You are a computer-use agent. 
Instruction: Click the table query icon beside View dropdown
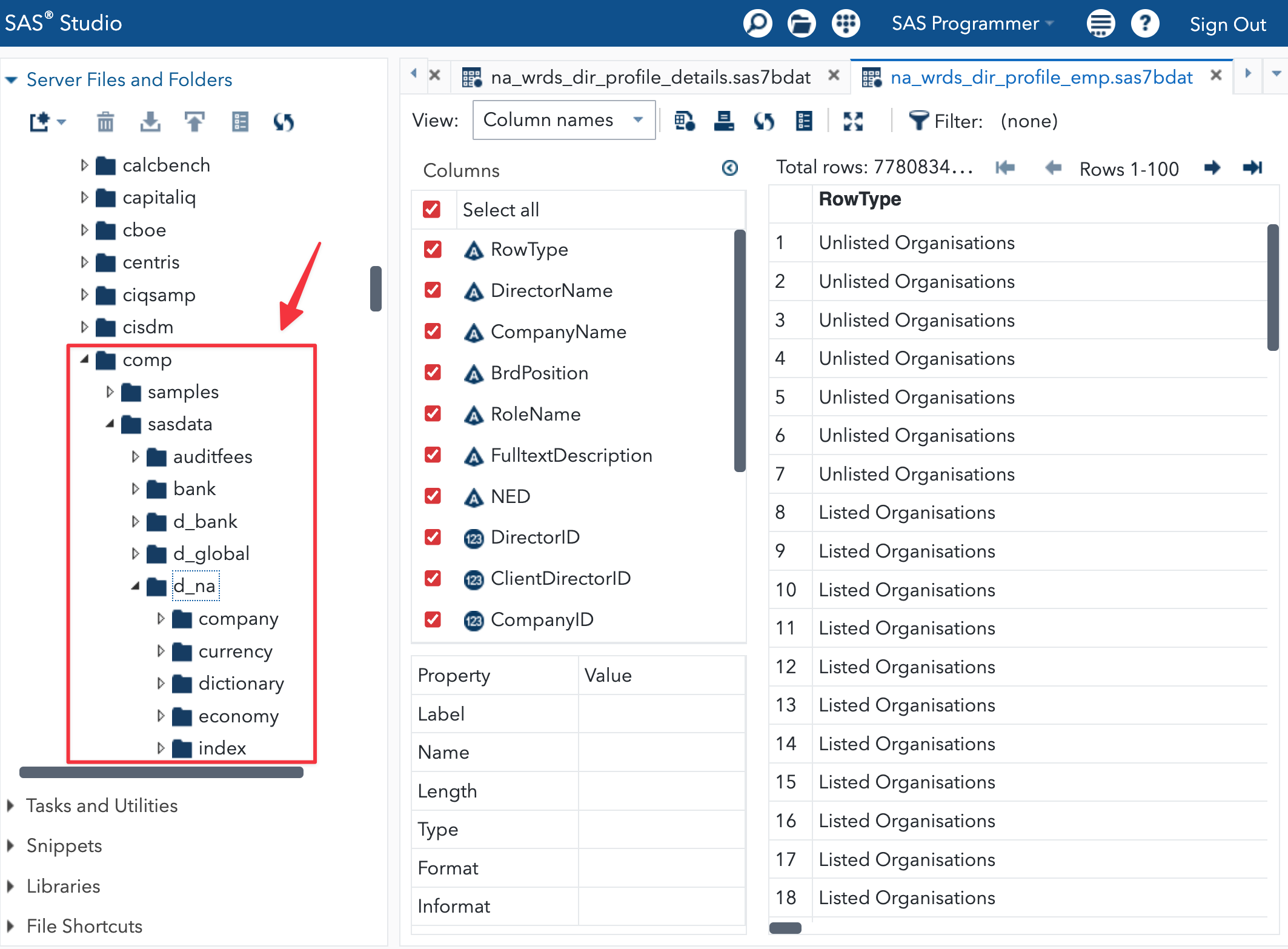coord(685,121)
